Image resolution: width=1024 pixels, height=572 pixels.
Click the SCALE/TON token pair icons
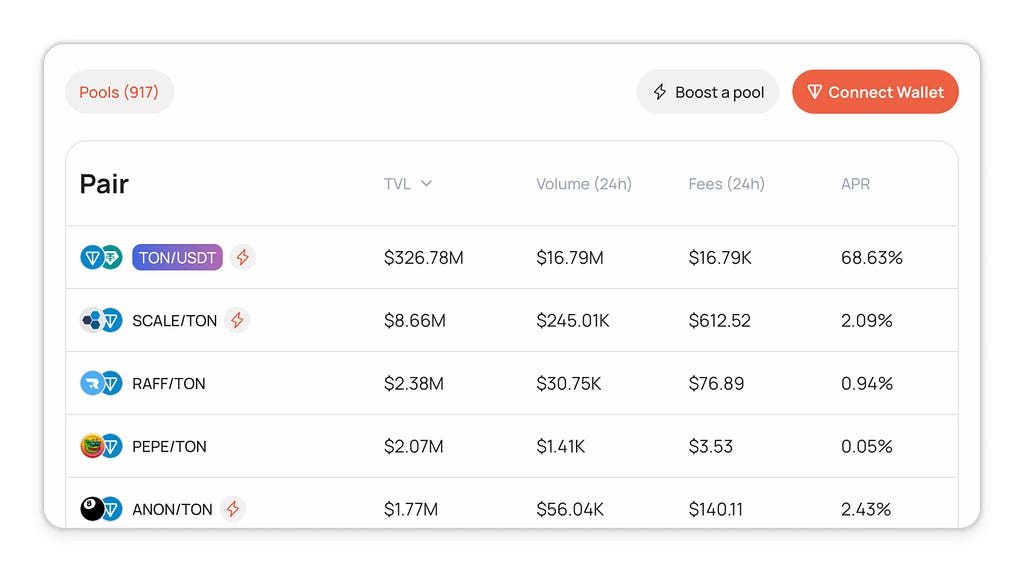(101, 320)
